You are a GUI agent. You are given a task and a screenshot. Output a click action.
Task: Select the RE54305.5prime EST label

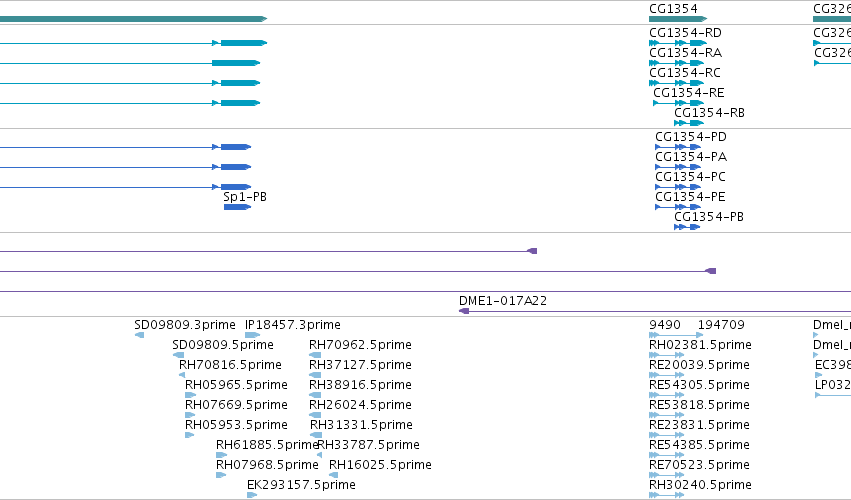coord(700,385)
